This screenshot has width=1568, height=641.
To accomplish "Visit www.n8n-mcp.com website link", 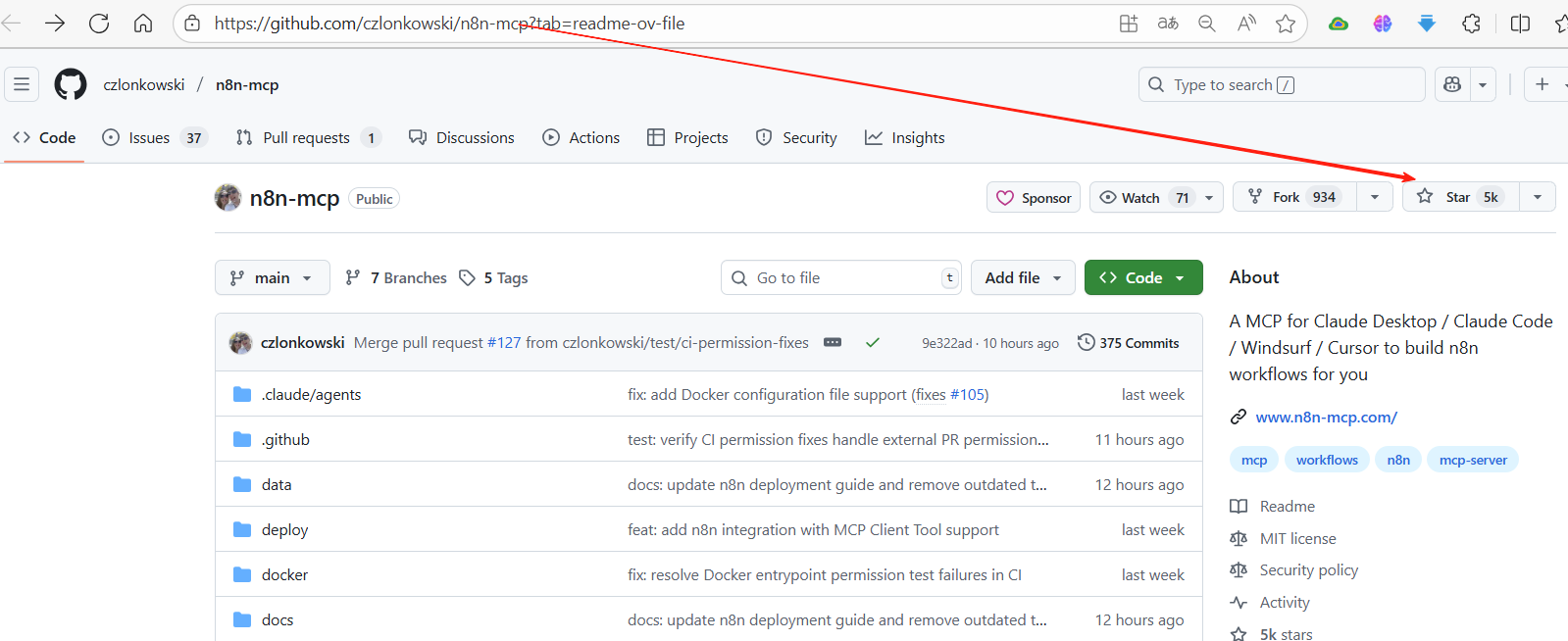I will 1326,417.
